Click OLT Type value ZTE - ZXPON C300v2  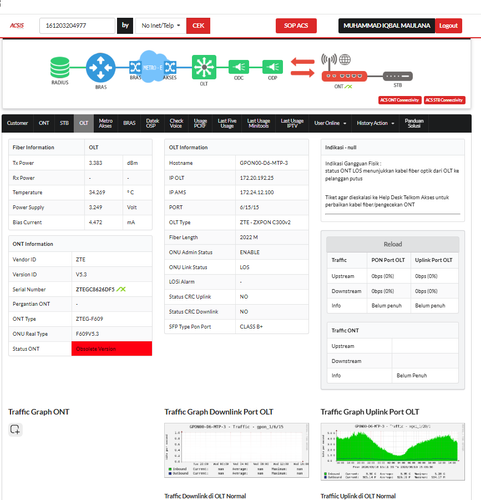(265, 222)
